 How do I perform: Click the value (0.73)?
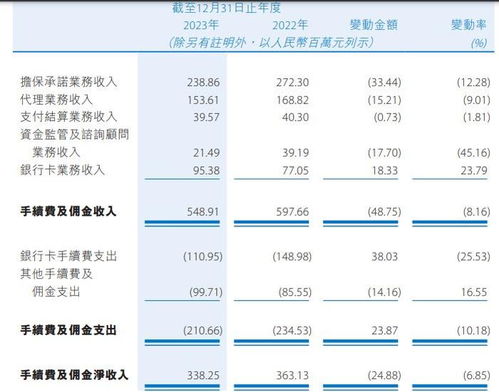coord(387,117)
